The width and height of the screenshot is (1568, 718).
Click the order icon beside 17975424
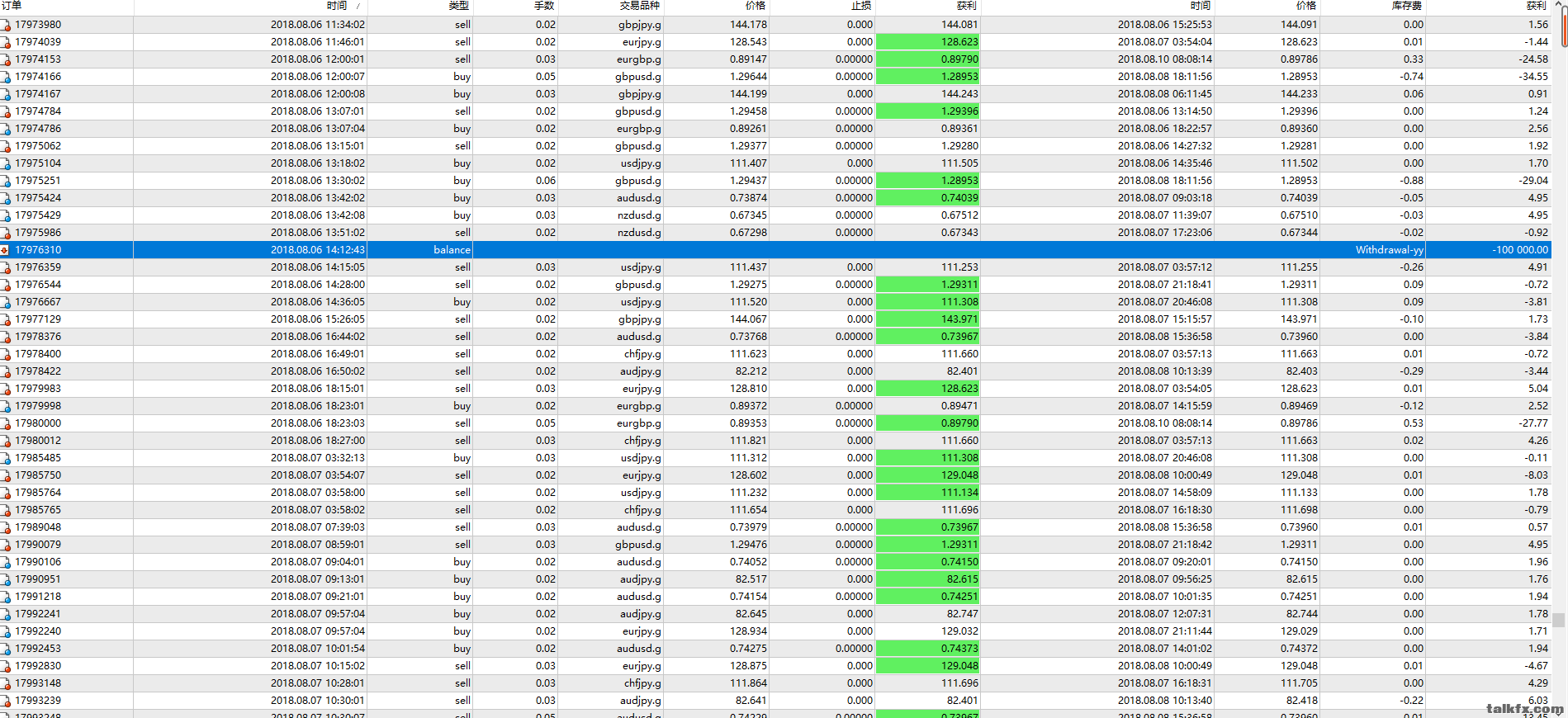click(x=6, y=198)
